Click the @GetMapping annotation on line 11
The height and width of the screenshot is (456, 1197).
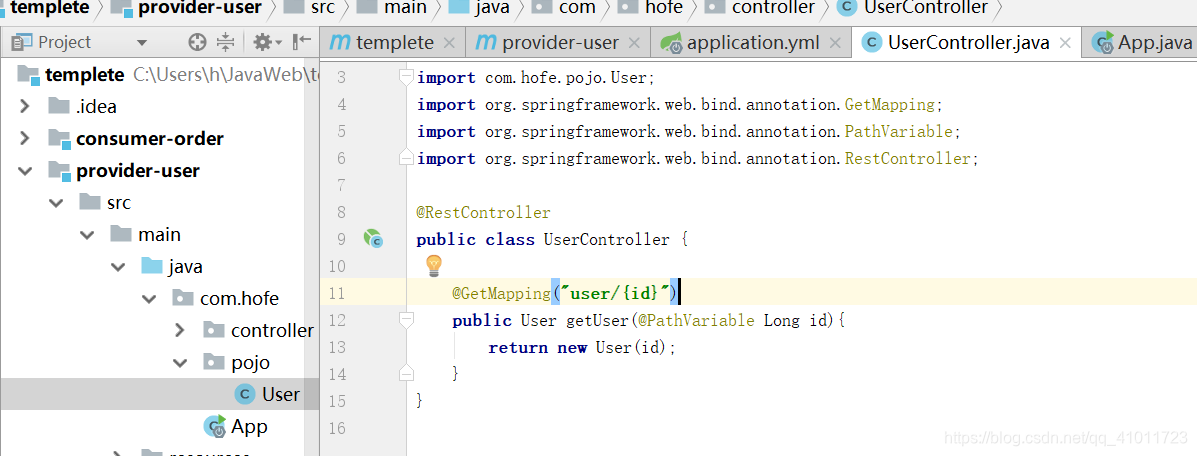(x=501, y=293)
